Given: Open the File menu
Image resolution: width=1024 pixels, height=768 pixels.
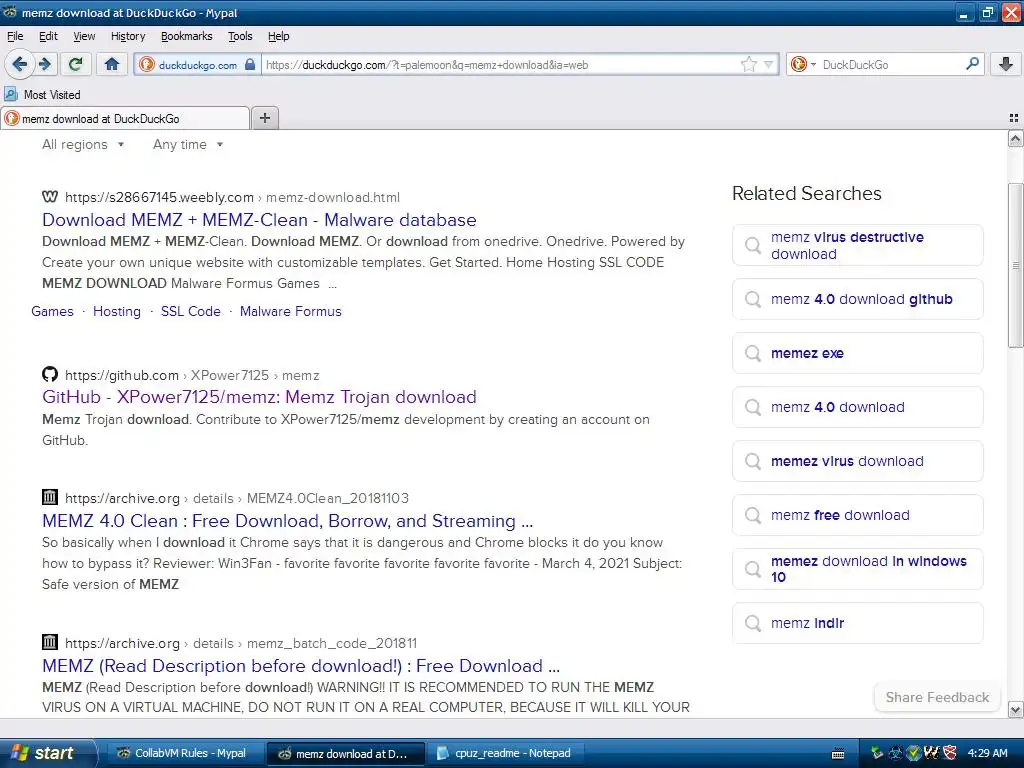Looking at the screenshot, I should click(x=15, y=36).
